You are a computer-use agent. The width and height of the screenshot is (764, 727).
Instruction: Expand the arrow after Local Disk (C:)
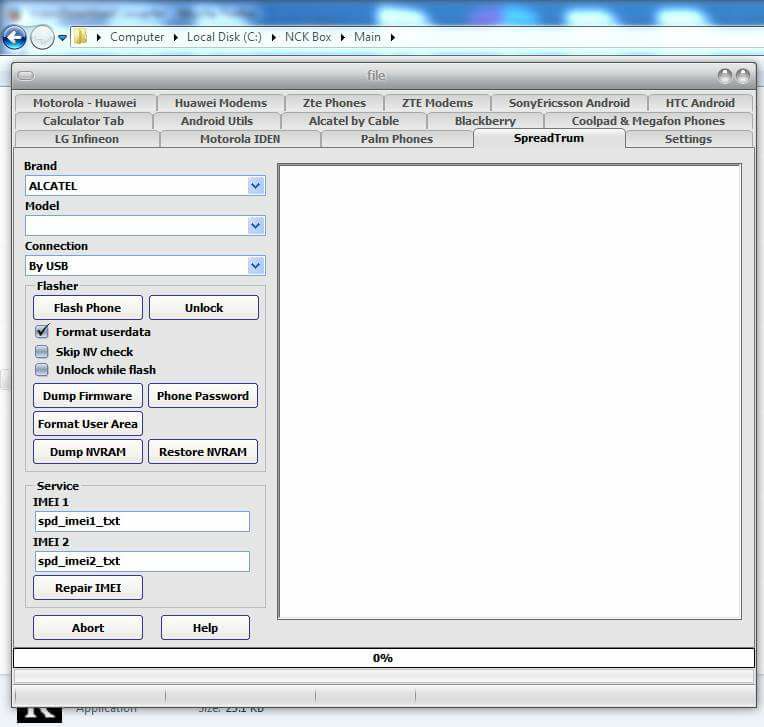pyautogui.click(x=273, y=38)
